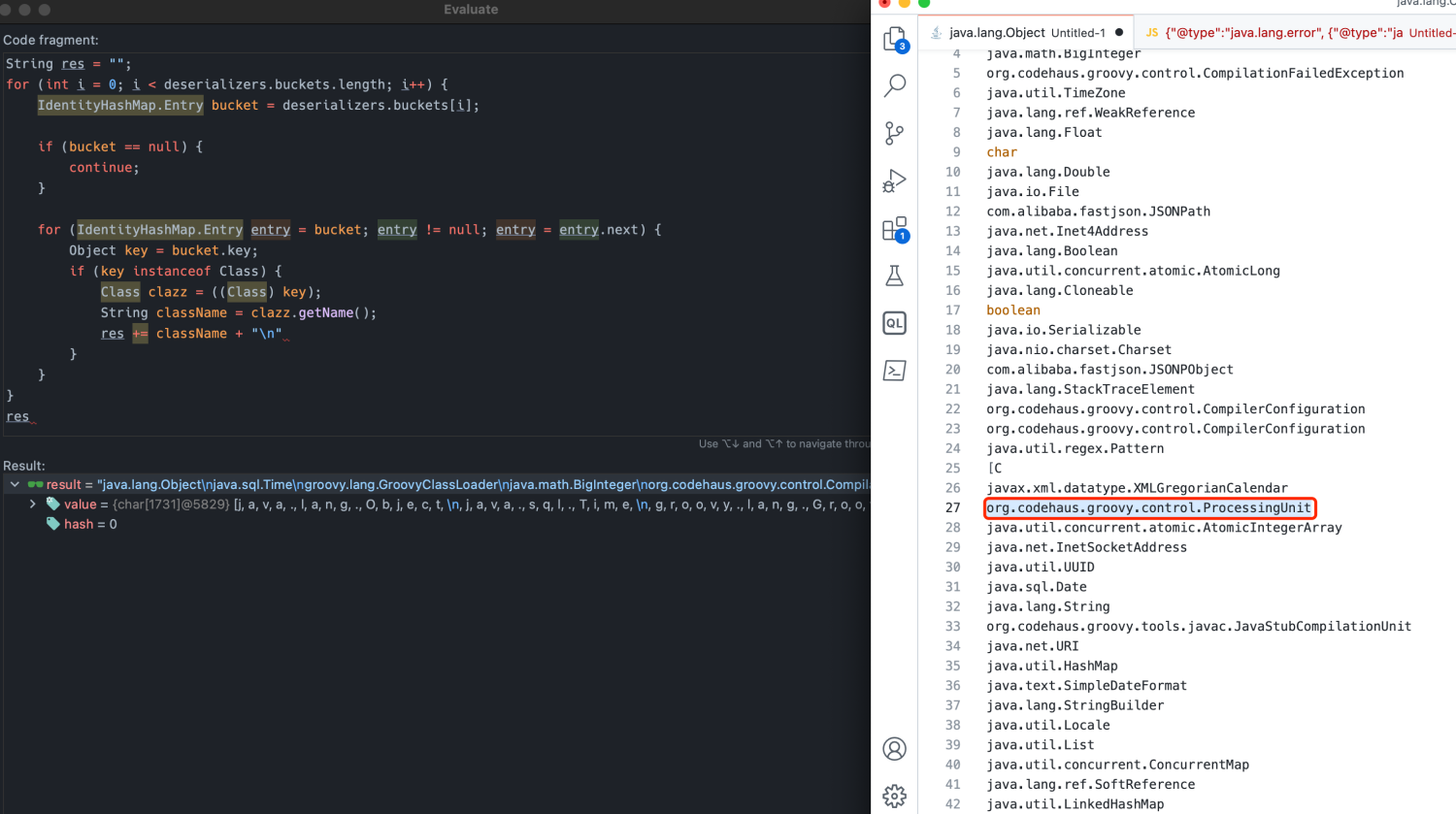This screenshot has height=814, width=1456.
Task: Click the line java.lang.Boolean
Action: coord(1052,250)
